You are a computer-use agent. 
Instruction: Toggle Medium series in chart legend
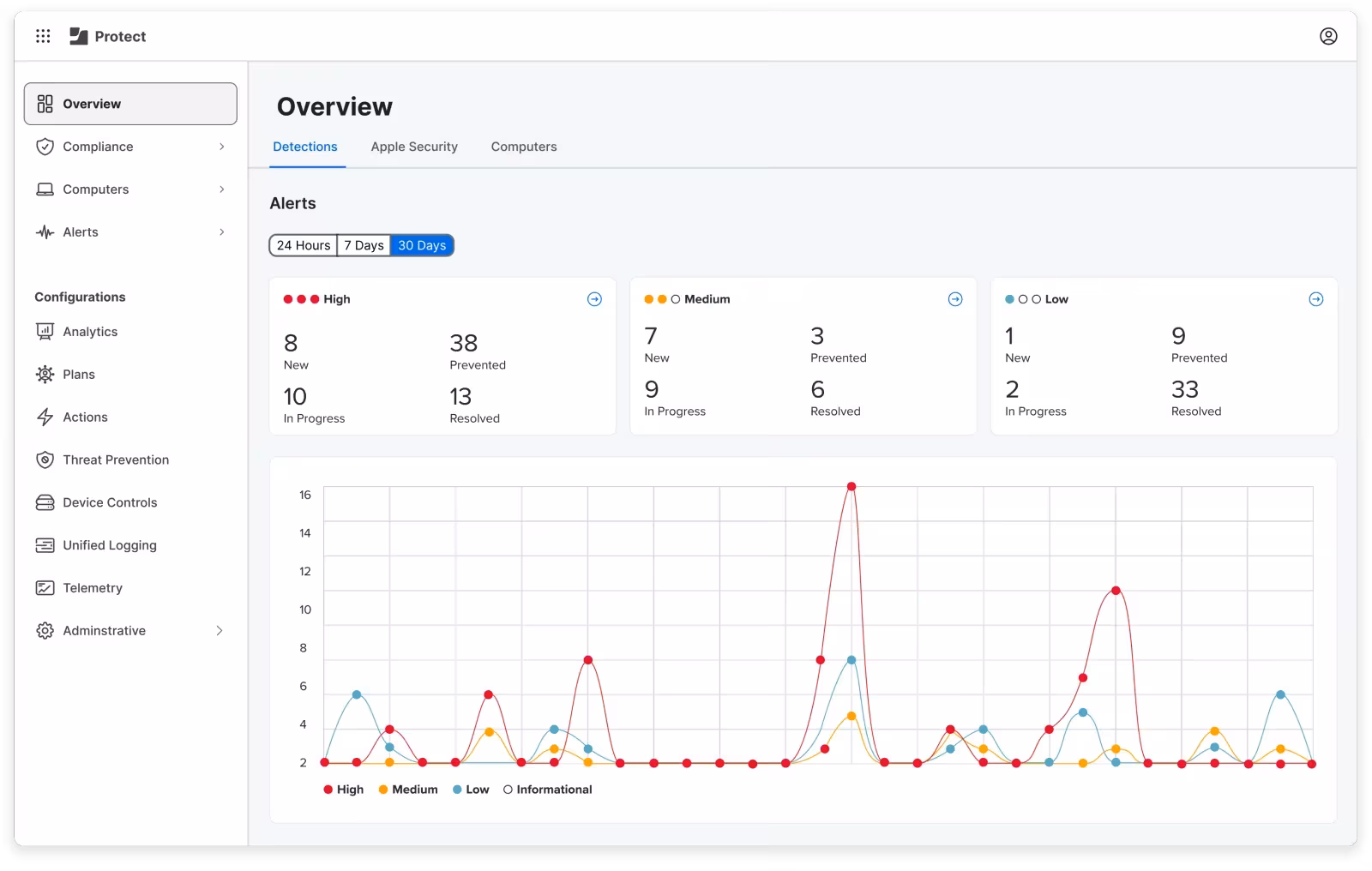(x=408, y=790)
